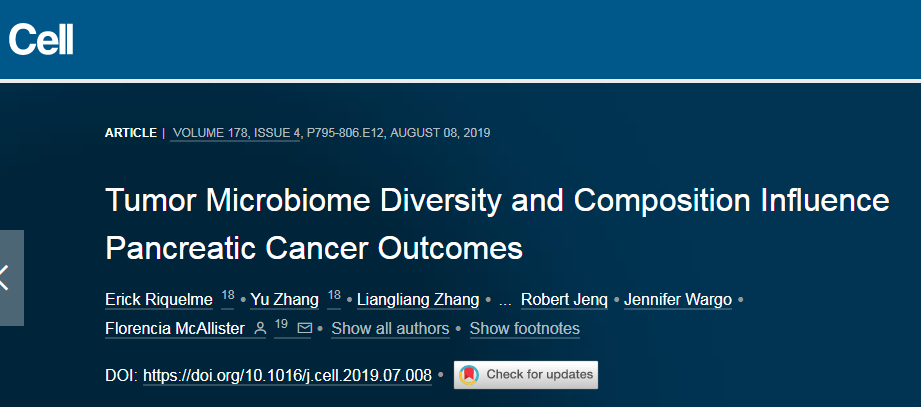Expand Show footnotes

(525, 329)
